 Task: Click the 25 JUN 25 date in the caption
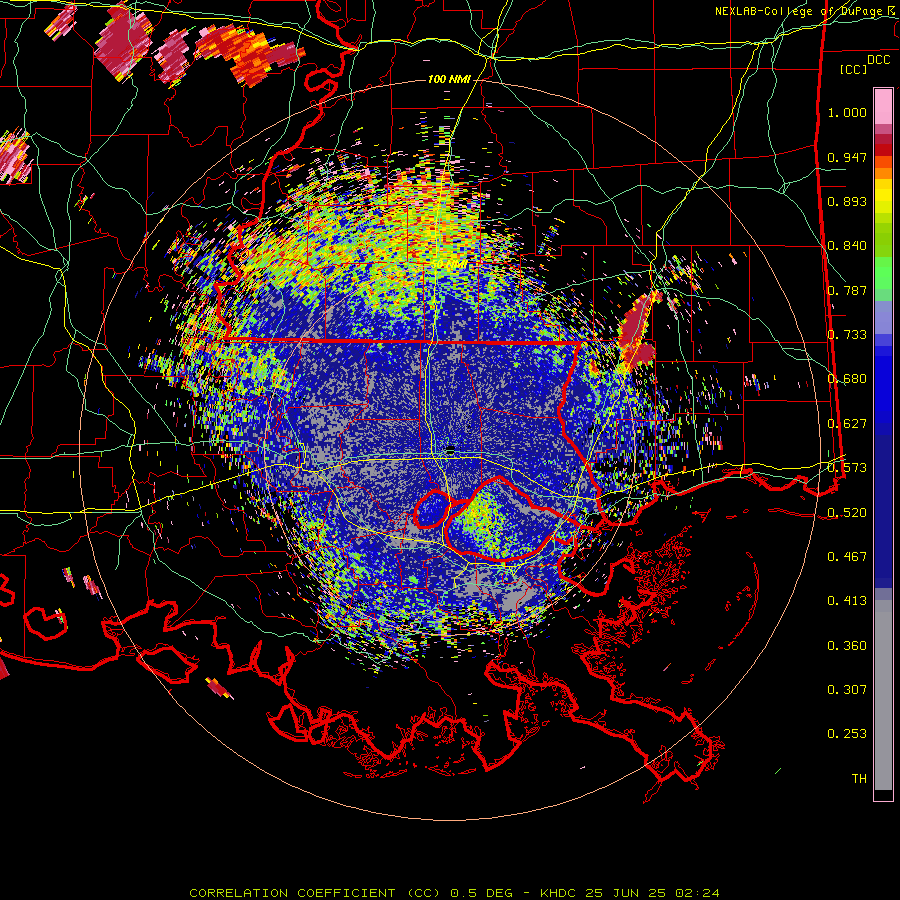(626, 893)
